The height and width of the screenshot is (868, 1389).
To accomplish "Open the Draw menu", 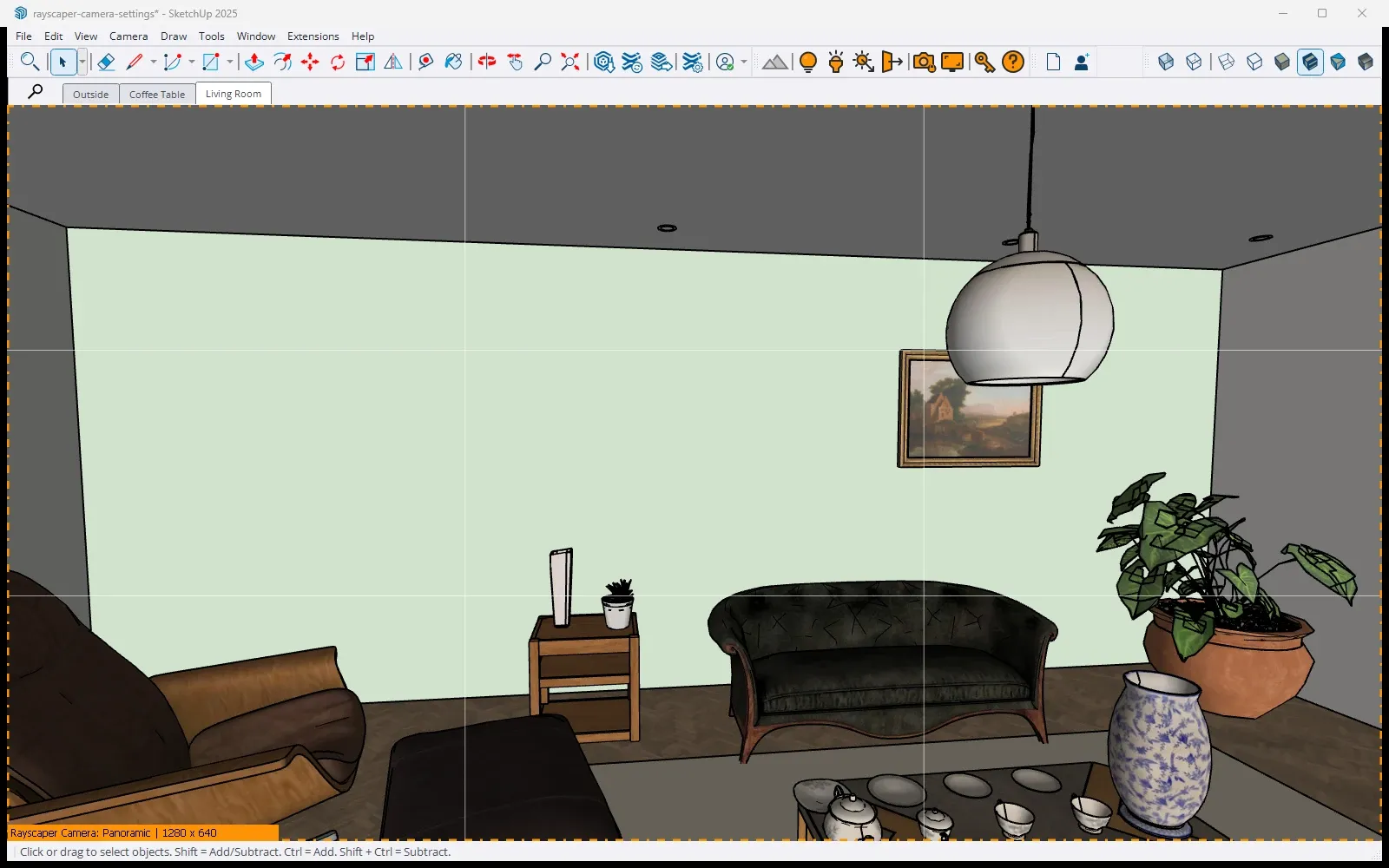I will point(174,36).
